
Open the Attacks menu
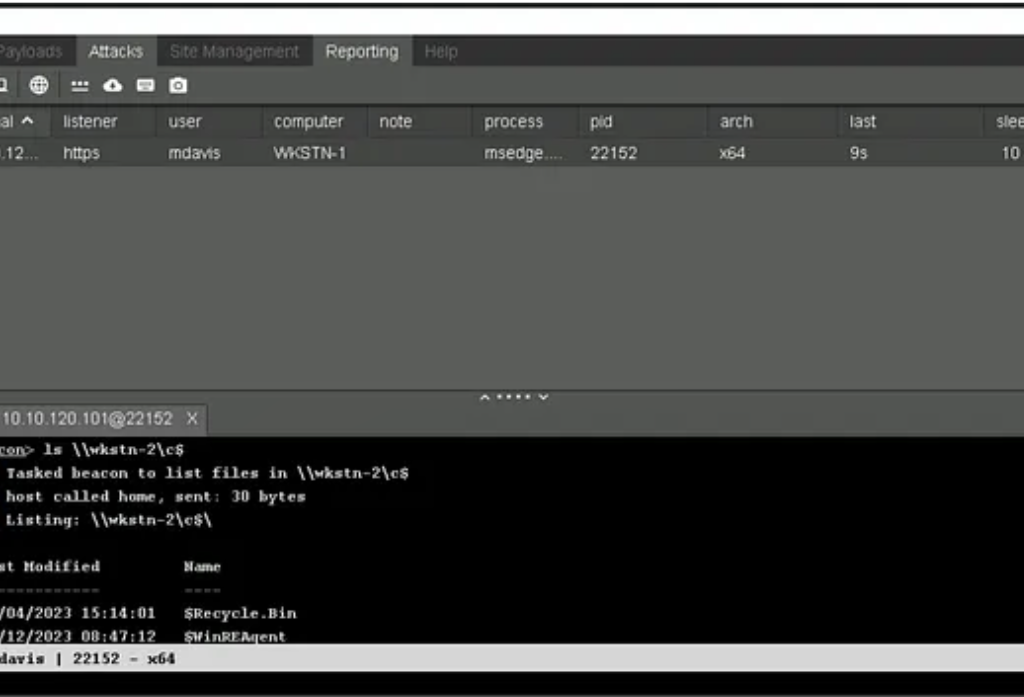[x=115, y=52]
